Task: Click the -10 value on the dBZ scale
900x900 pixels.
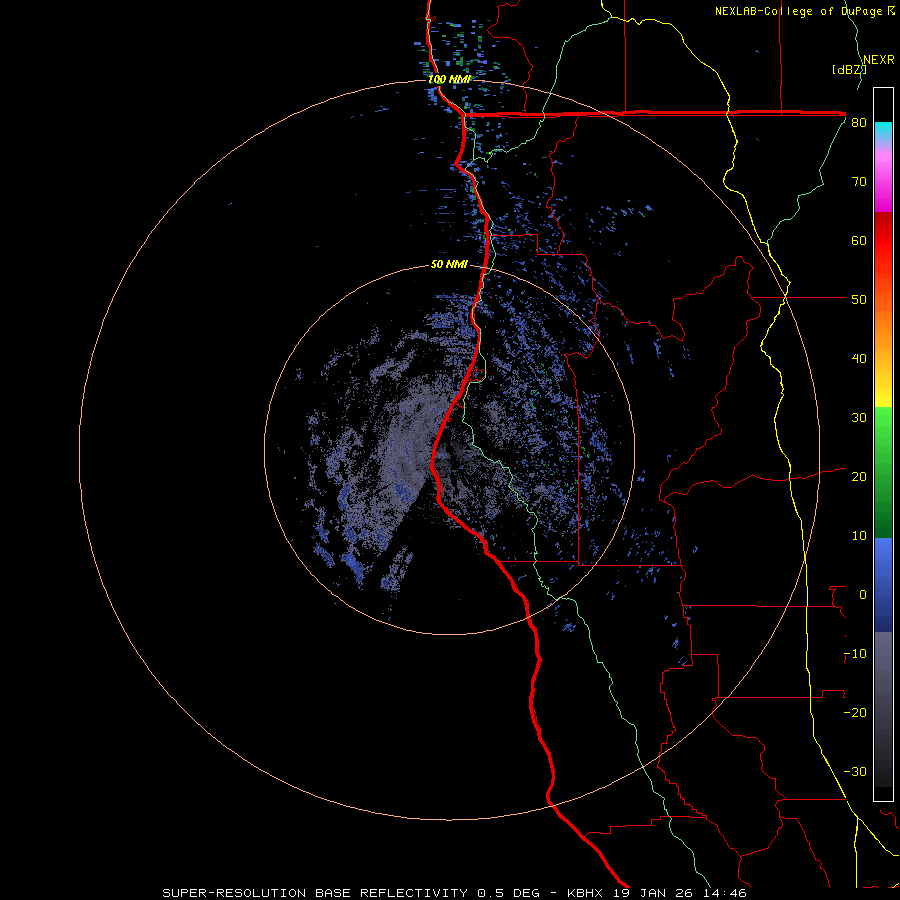Action: click(855, 654)
